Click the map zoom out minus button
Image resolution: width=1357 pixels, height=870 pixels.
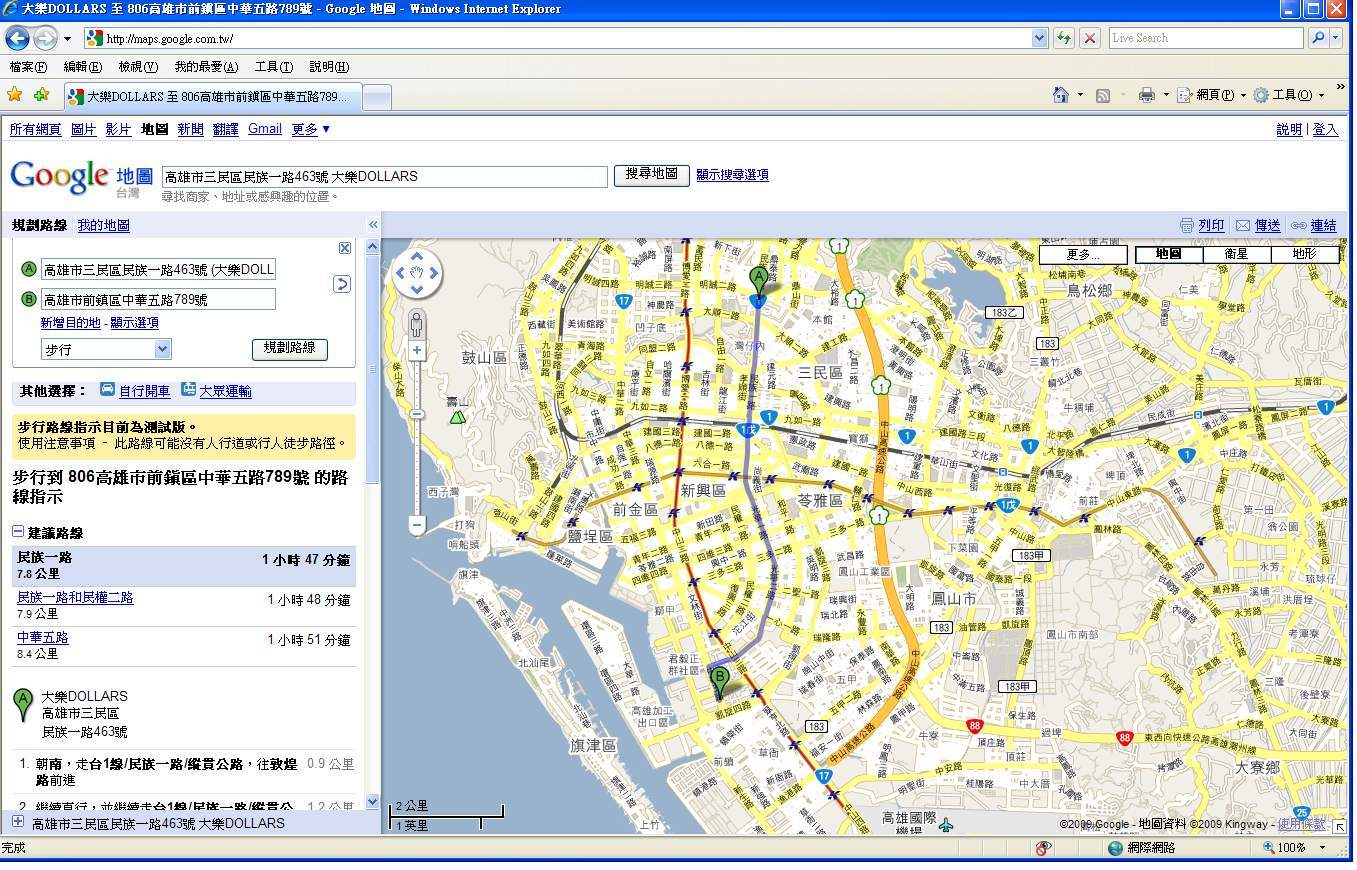[x=417, y=525]
